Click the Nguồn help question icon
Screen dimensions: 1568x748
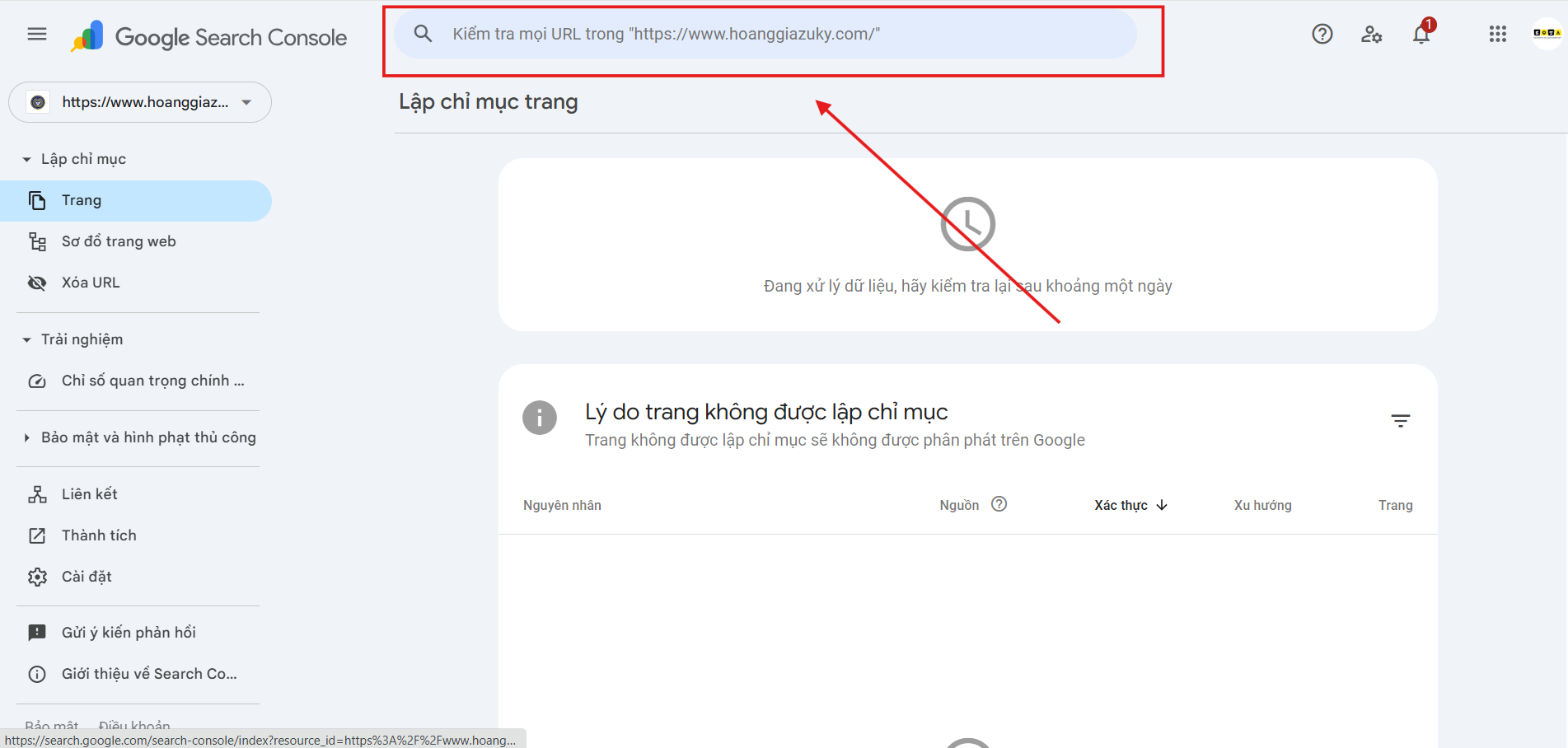pos(999,504)
